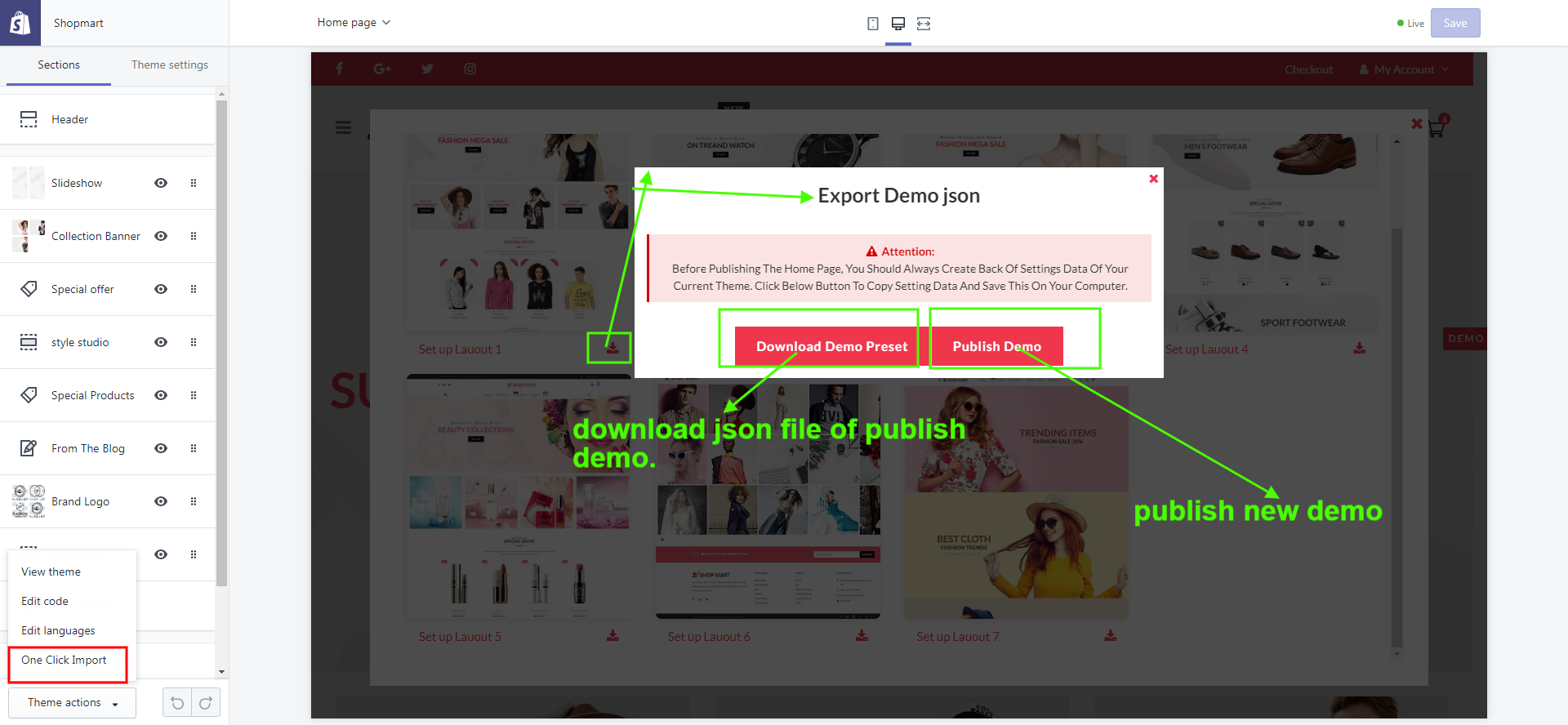
Task: Expand the Theme actions menu
Action: [x=72, y=703]
